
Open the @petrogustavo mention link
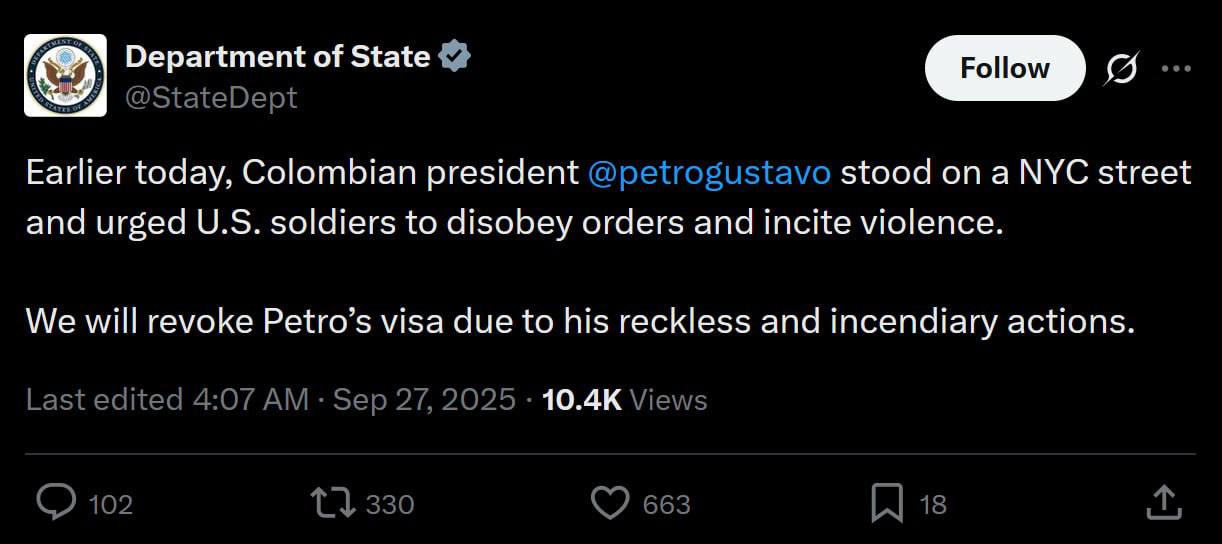pos(709,173)
